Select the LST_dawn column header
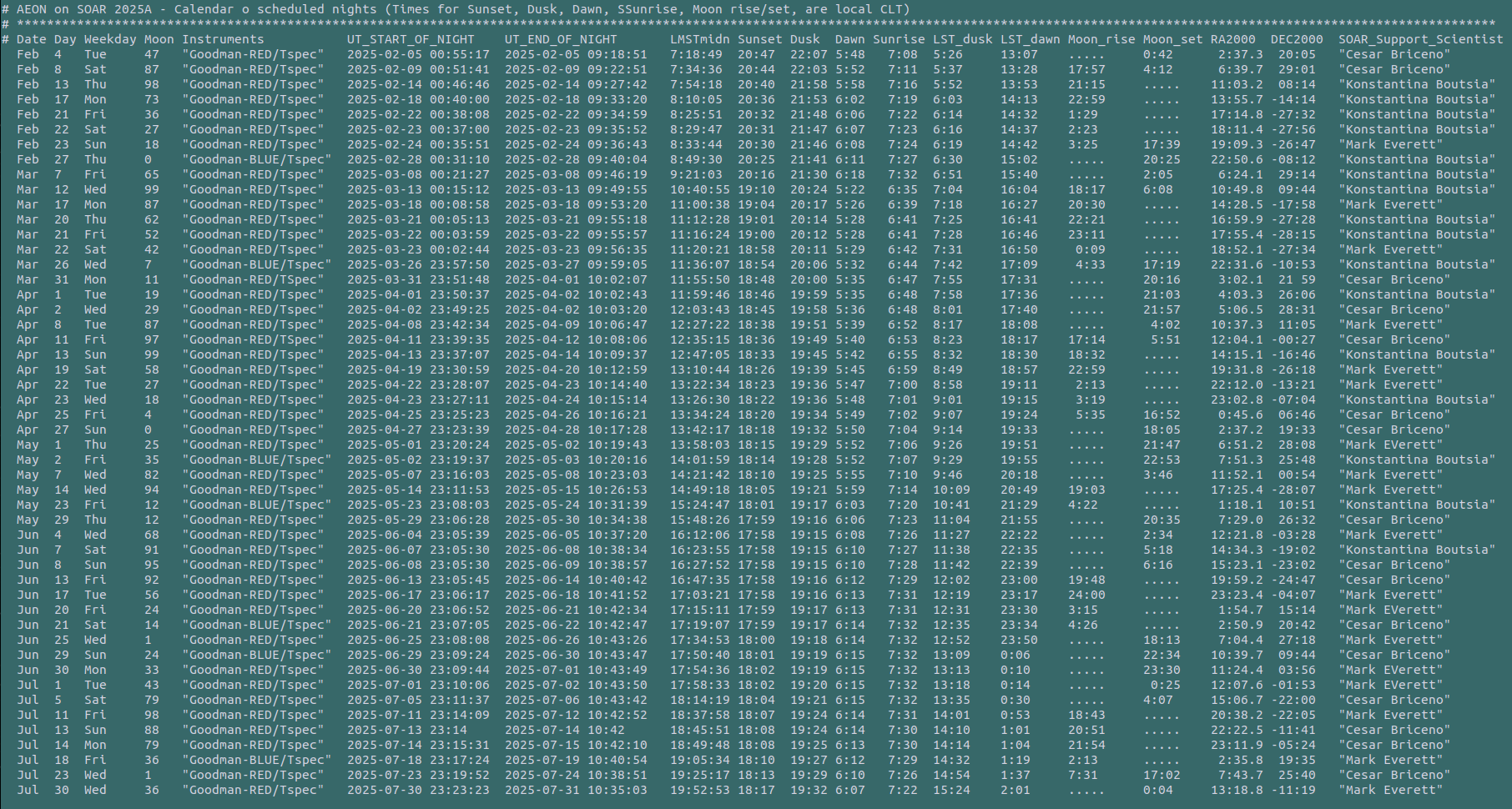Image resolution: width=1512 pixels, height=809 pixels. pos(1031,39)
